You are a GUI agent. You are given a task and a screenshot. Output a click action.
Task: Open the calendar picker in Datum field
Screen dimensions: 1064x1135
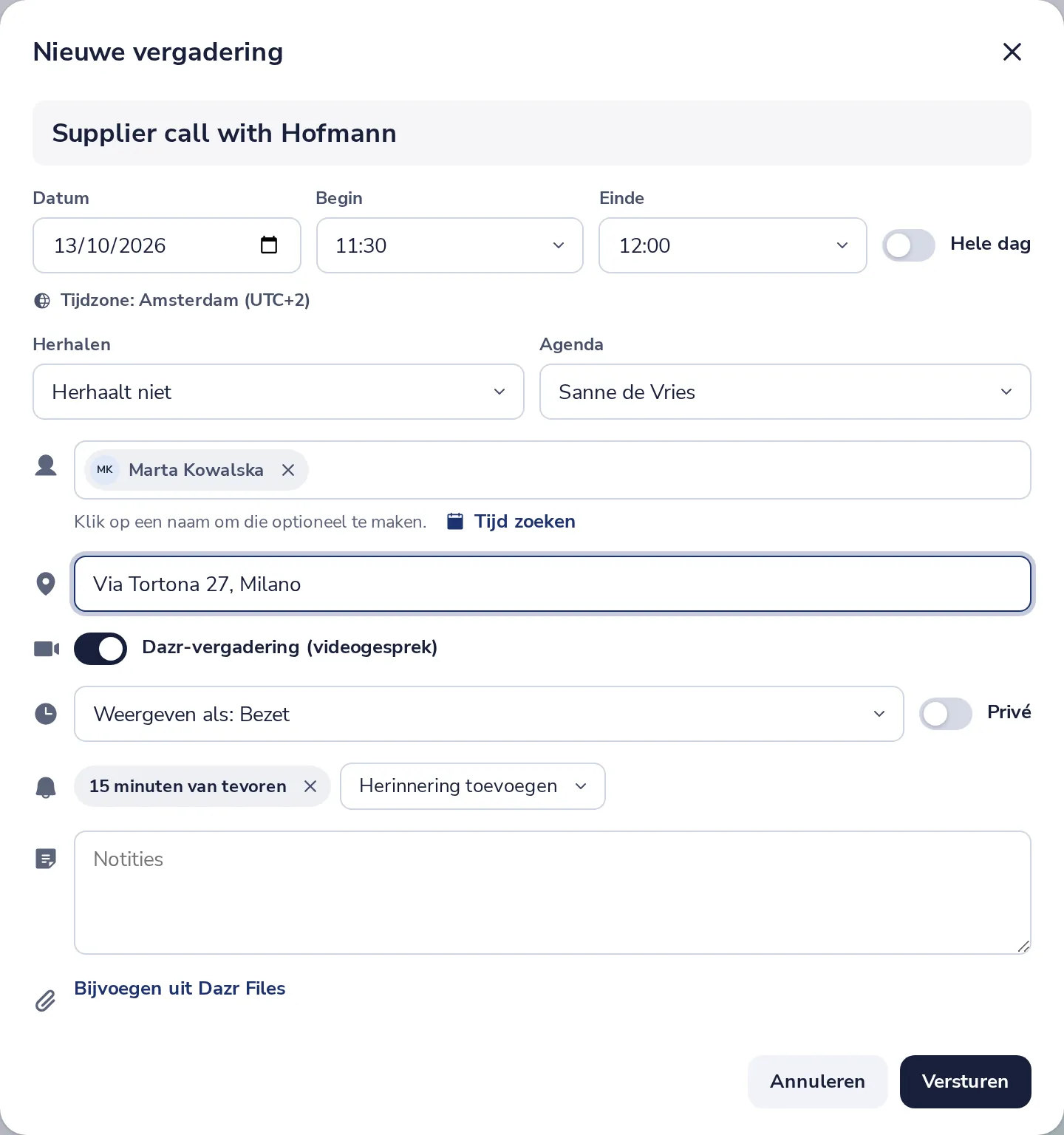pos(269,245)
